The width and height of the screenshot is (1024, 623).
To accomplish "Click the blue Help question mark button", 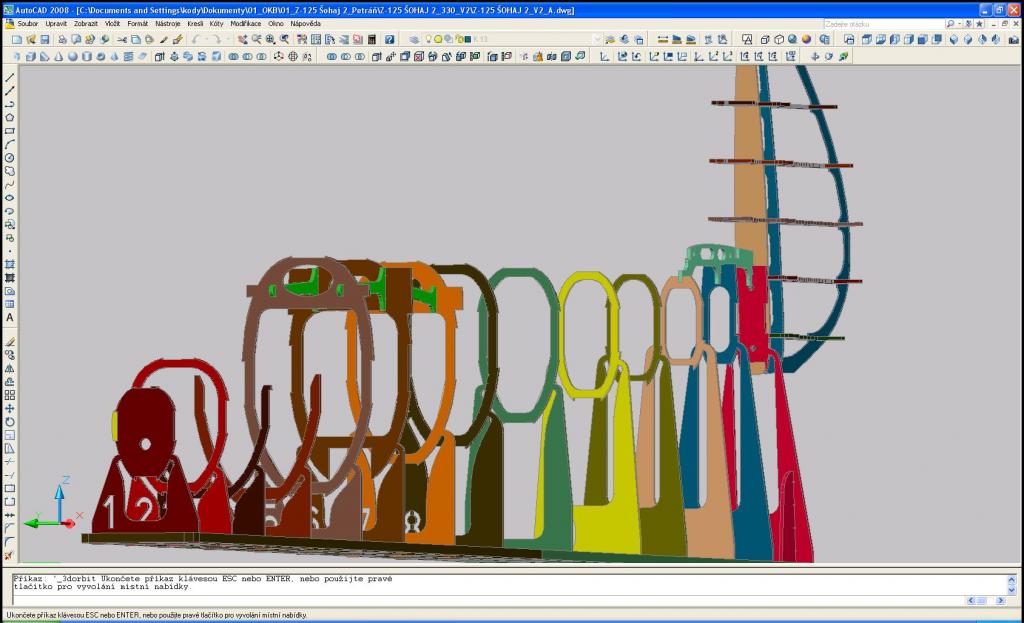I will pos(389,39).
